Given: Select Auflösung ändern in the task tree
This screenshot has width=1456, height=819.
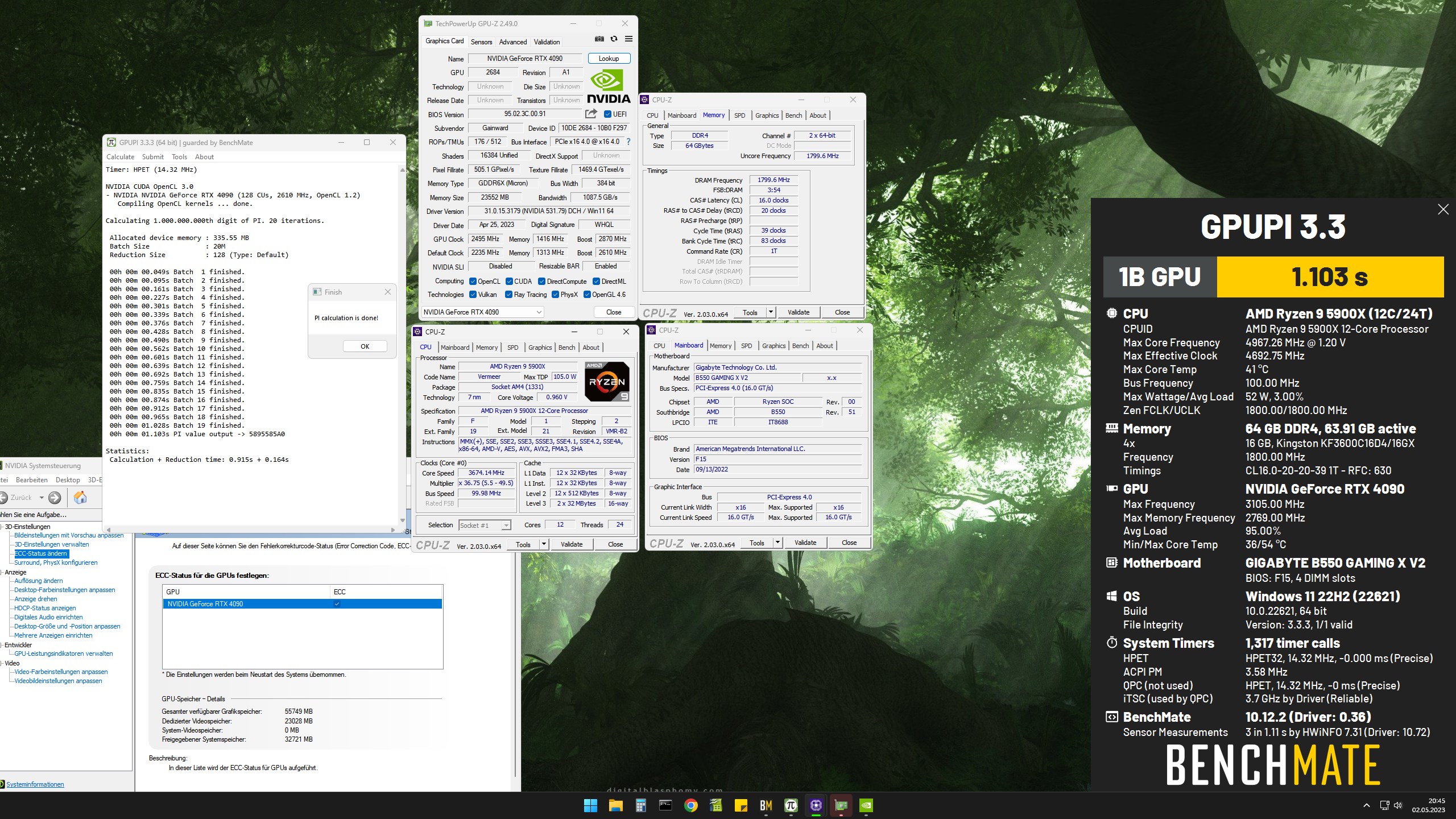Looking at the screenshot, I should click(x=39, y=581).
